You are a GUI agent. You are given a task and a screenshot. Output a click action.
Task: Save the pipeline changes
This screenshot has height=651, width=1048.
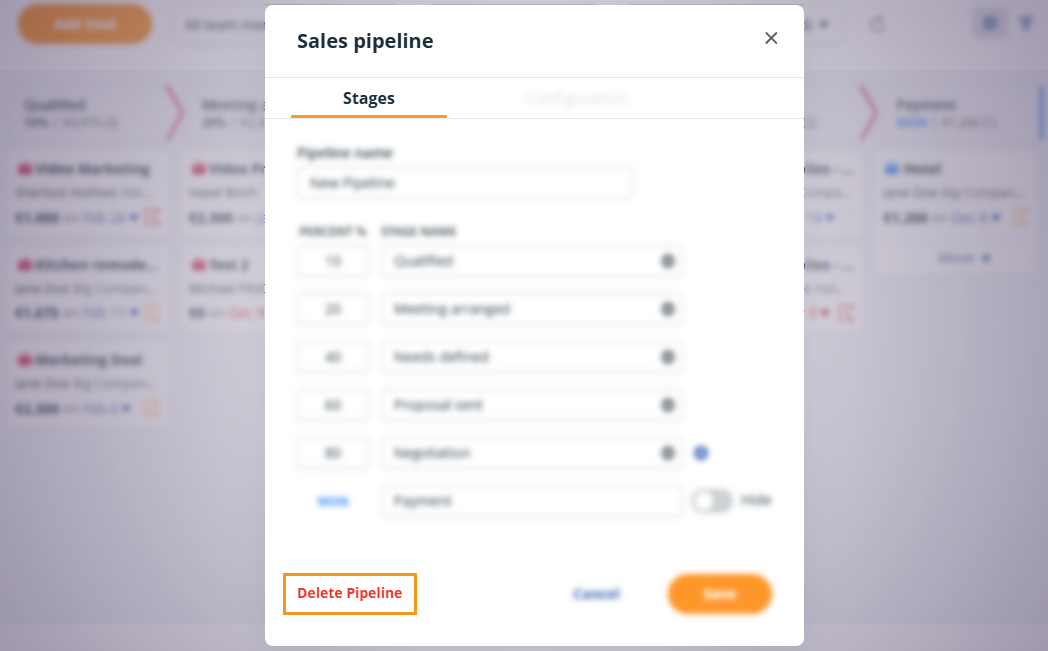(719, 593)
